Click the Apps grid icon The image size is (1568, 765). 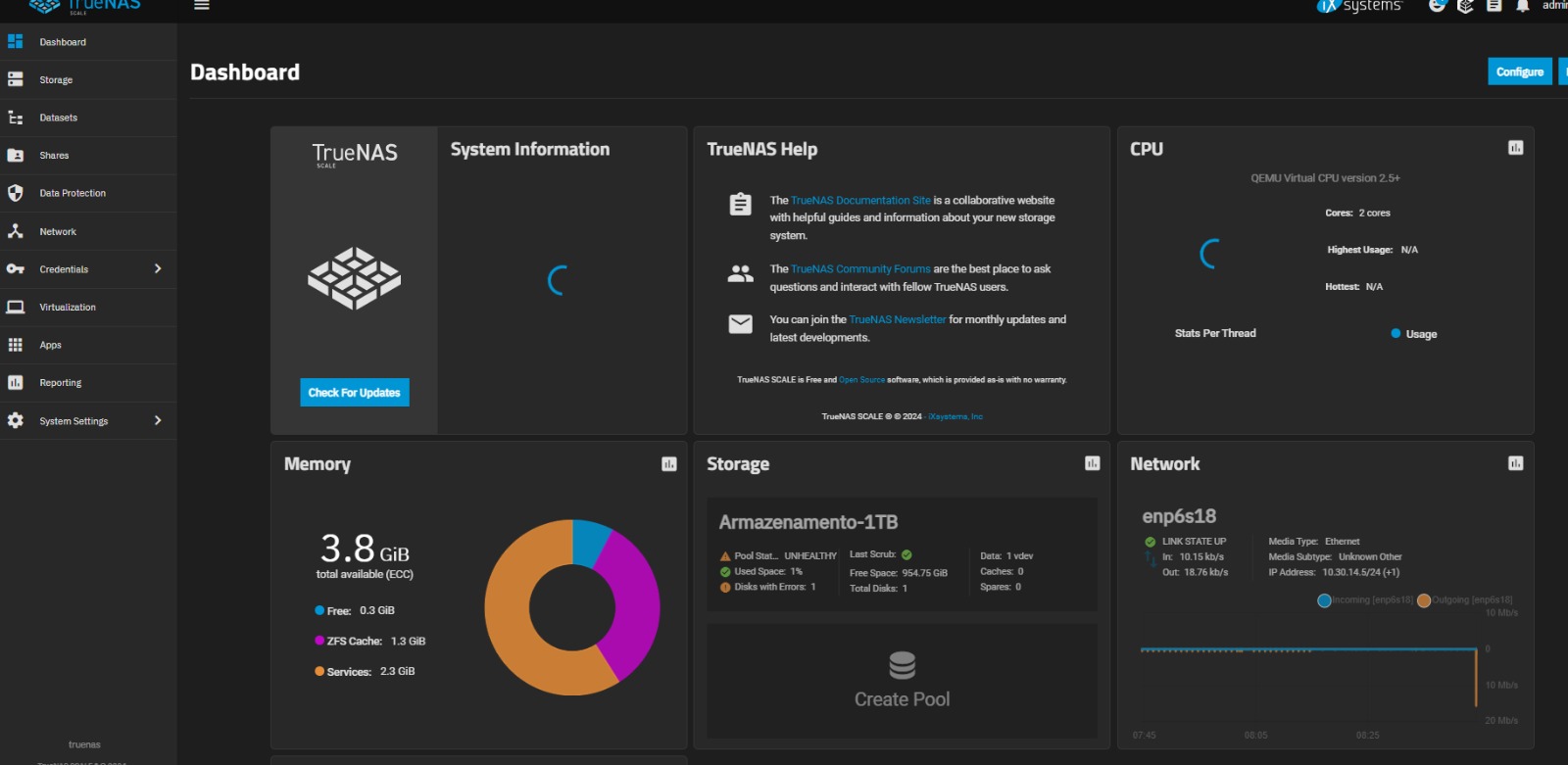coord(15,345)
